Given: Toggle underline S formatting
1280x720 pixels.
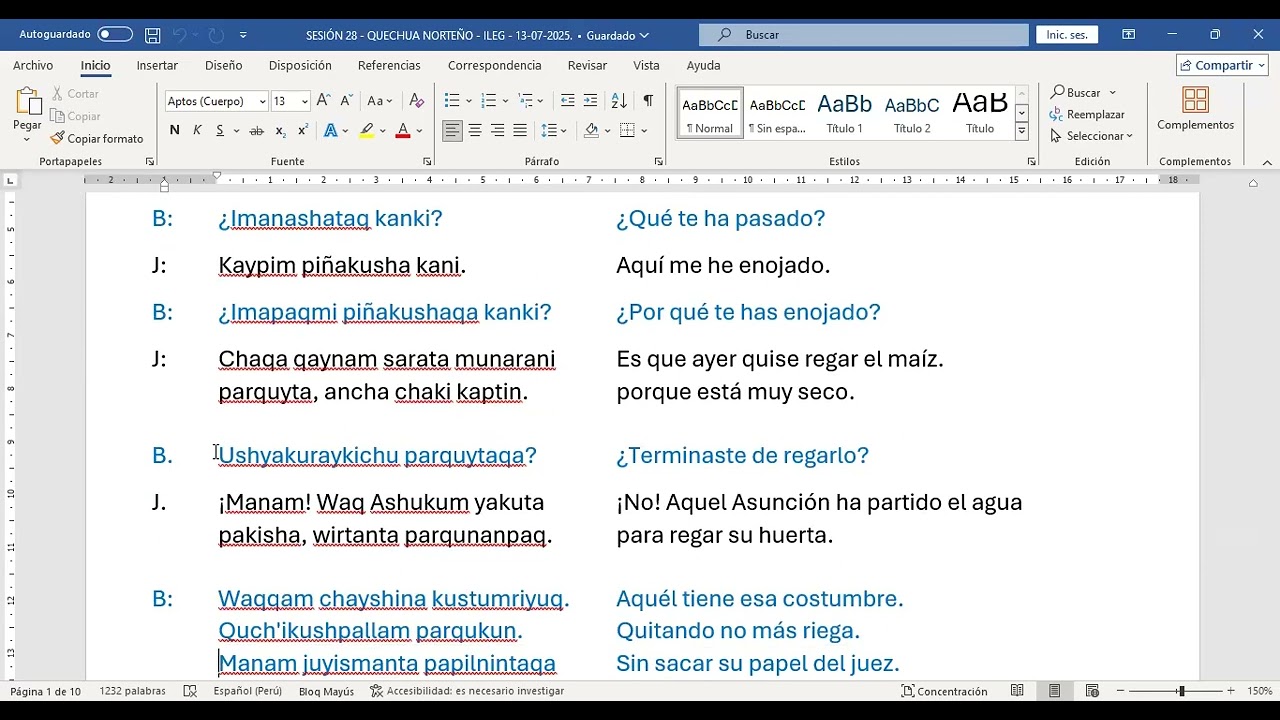Looking at the screenshot, I should pyautogui.click(x=220, y=130).
